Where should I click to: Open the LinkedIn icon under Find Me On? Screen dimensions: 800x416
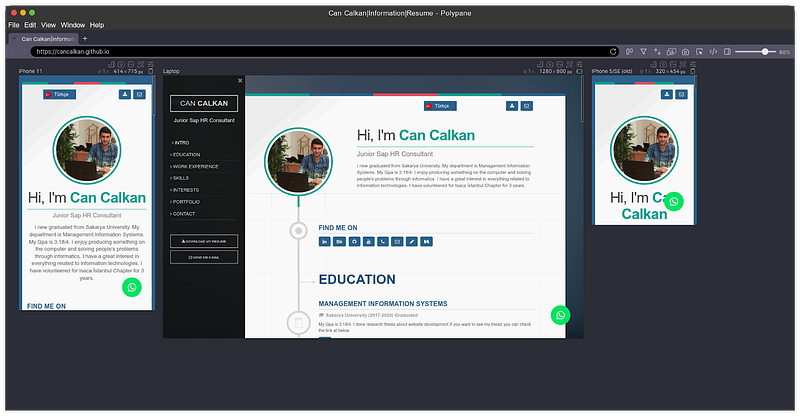pyautogui.click(x=324, y=241)
